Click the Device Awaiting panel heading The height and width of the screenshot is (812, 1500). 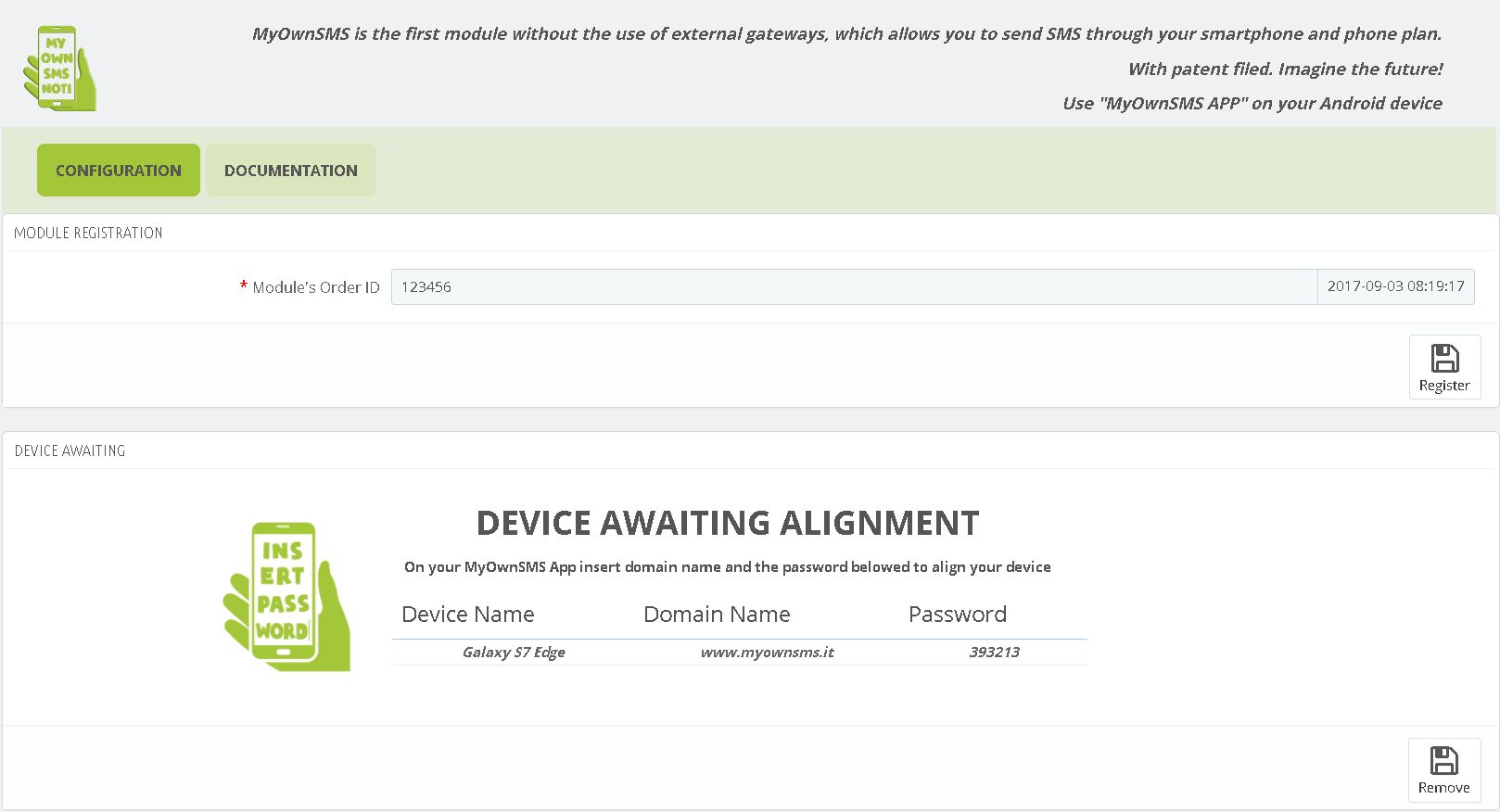[x=70, y=450]
